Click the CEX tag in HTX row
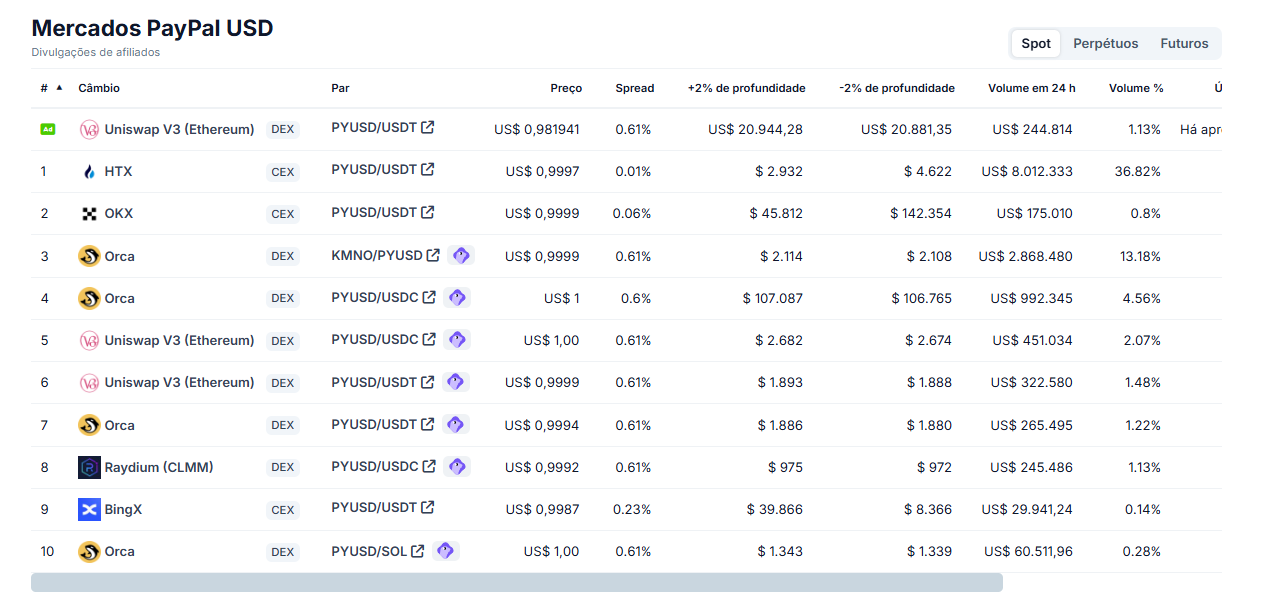Viewport: 1271px width, 608px height. (x=283, y=172)
